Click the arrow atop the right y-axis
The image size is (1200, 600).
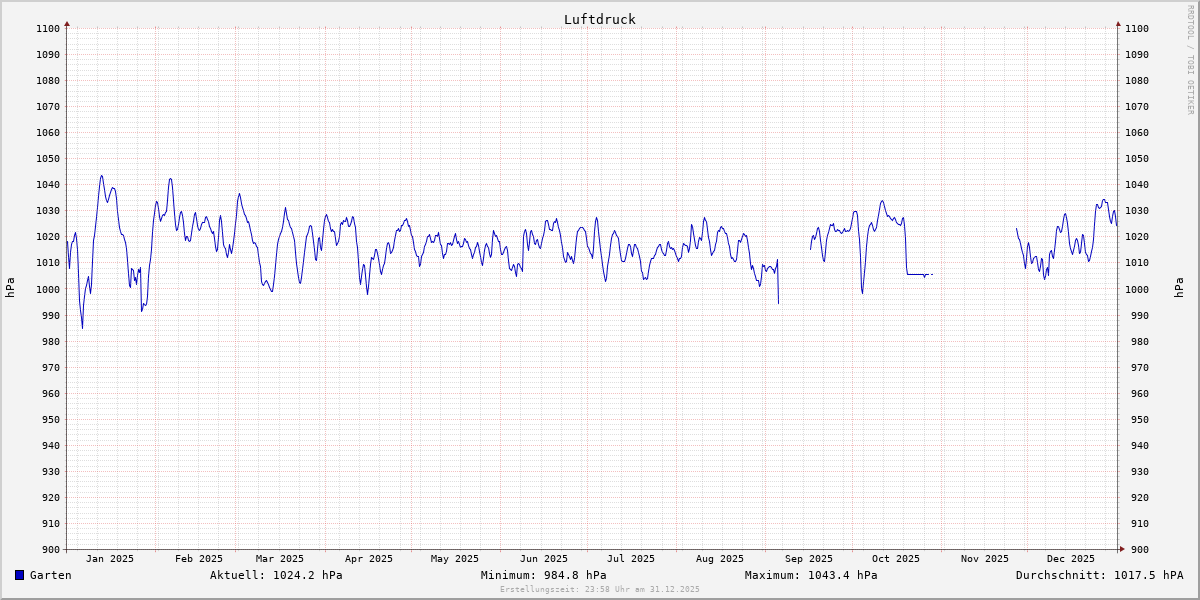point(1118,23)
